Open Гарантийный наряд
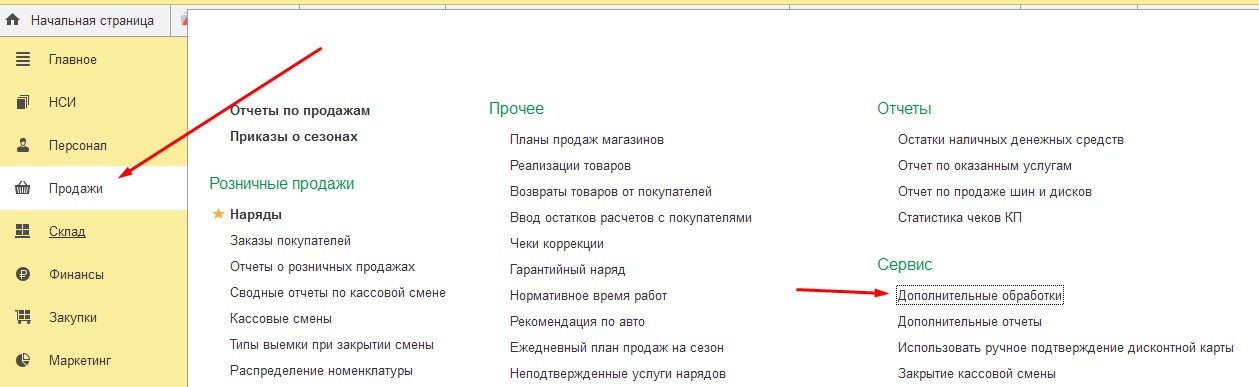Screen dimensions: 1259x387 click(567, 269)
